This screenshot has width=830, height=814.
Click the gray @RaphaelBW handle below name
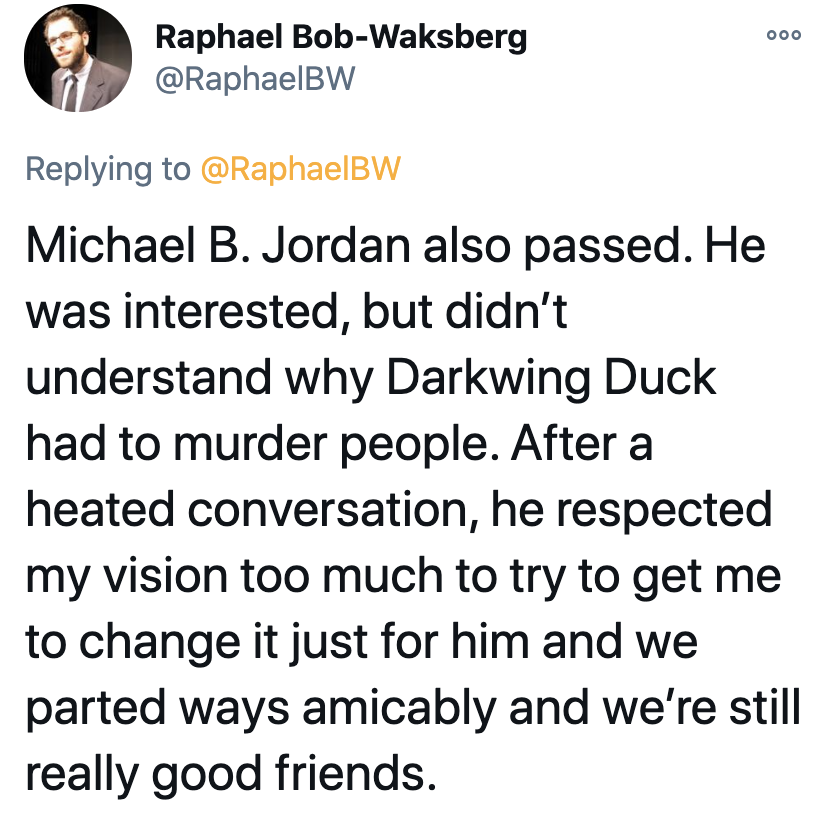[255, 79]
